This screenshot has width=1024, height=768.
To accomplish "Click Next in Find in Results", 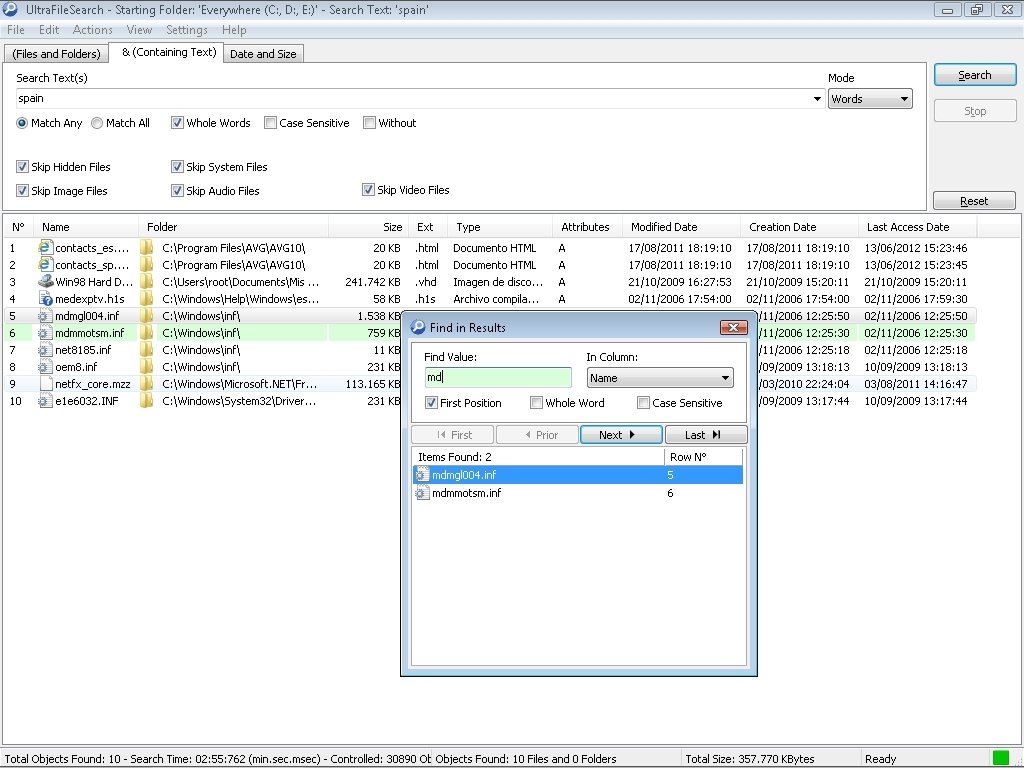I will click(x=621, y=435).
